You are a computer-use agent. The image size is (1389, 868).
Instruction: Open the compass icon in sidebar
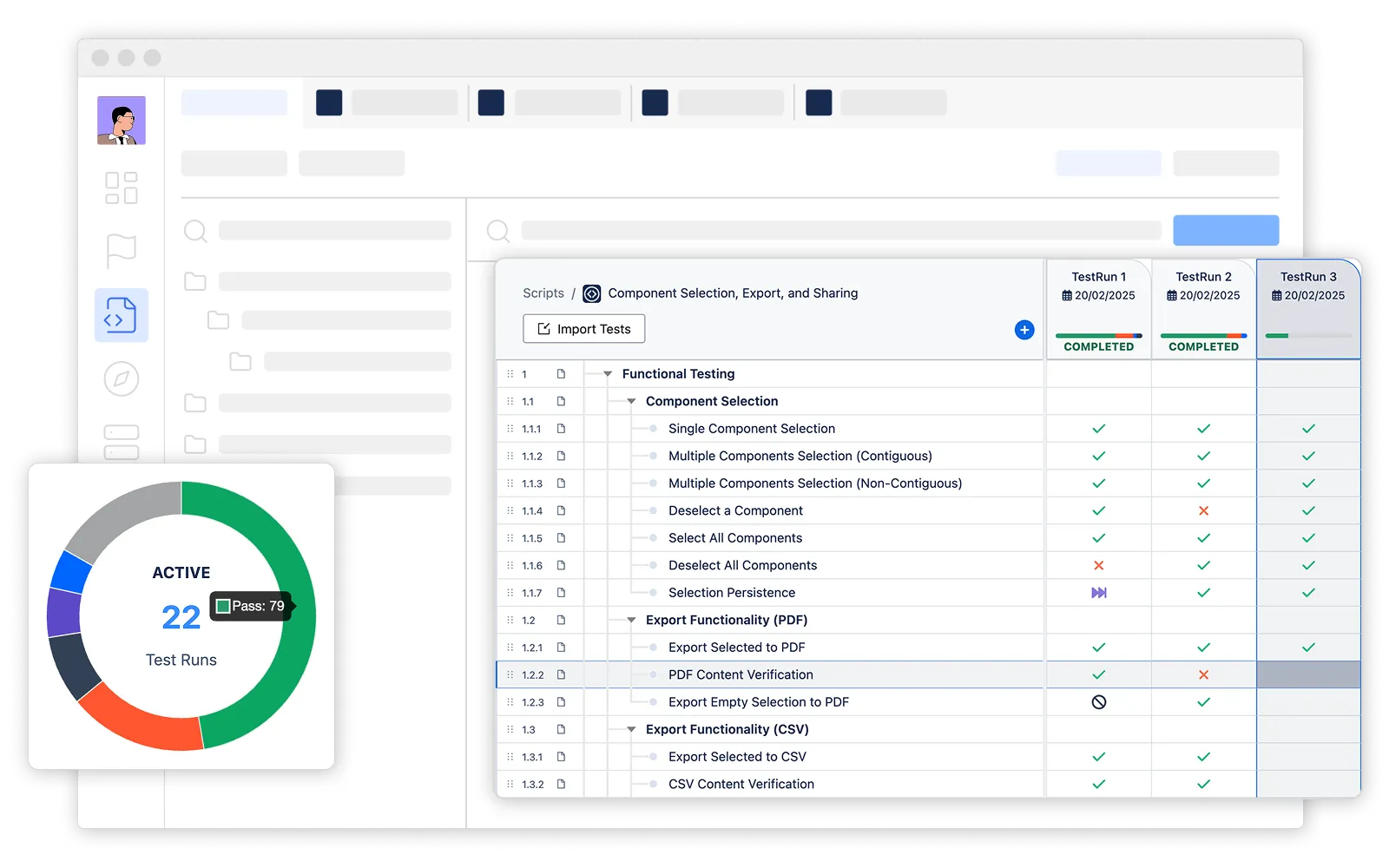(x=121, y=378)
